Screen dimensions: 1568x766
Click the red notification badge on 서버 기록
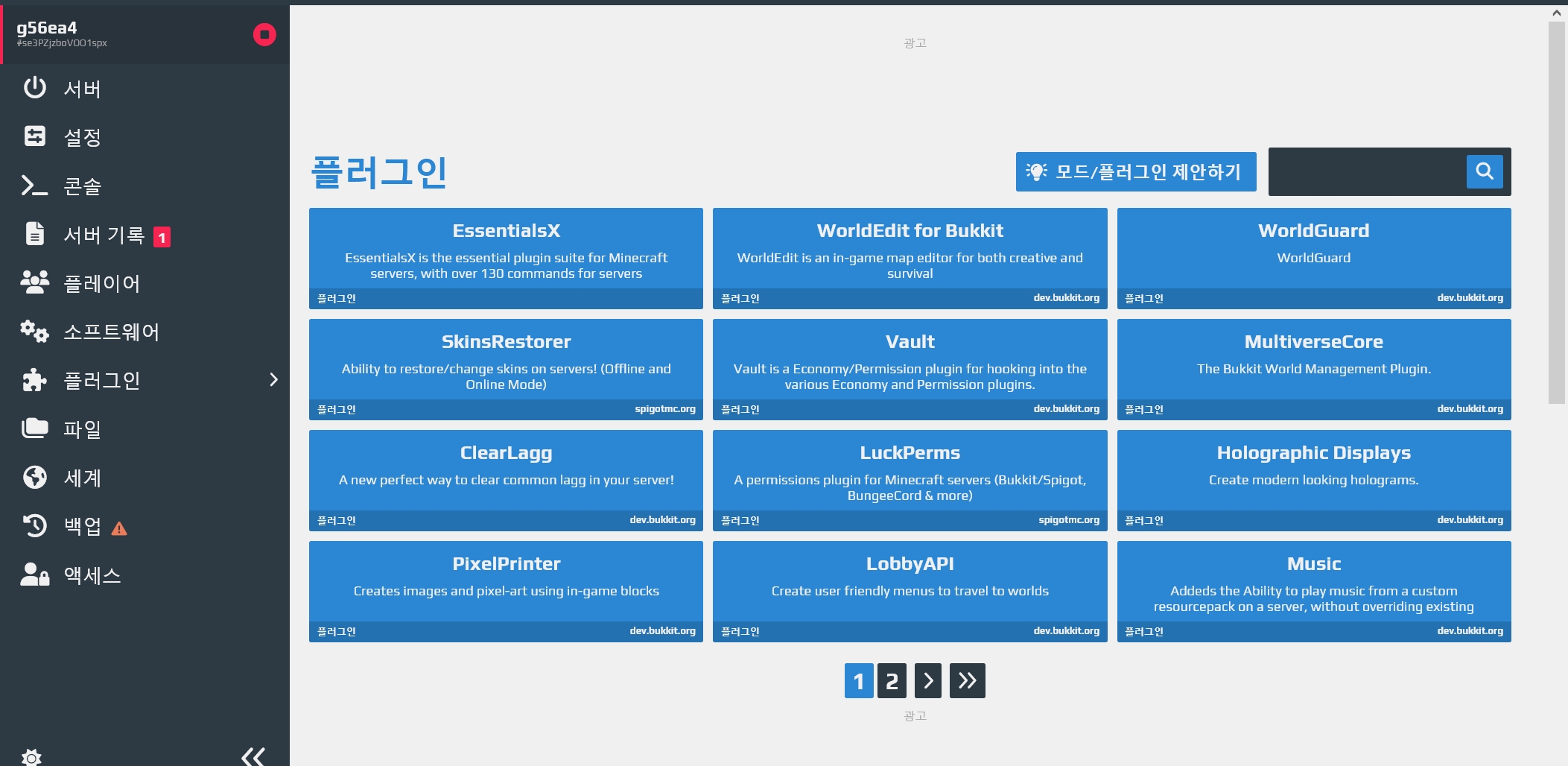click(x=162, y=237)
